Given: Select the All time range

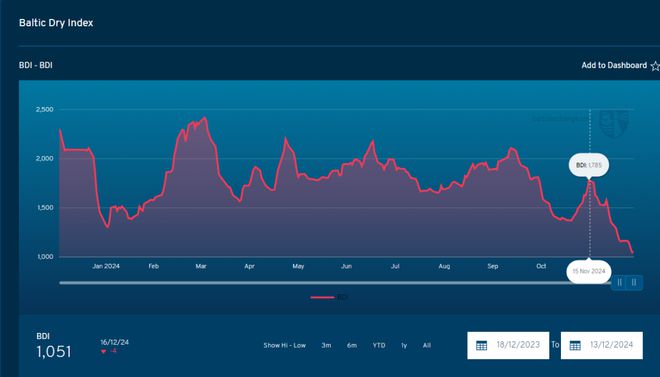Looking at the screenshot, I should (x=427, y=345).
